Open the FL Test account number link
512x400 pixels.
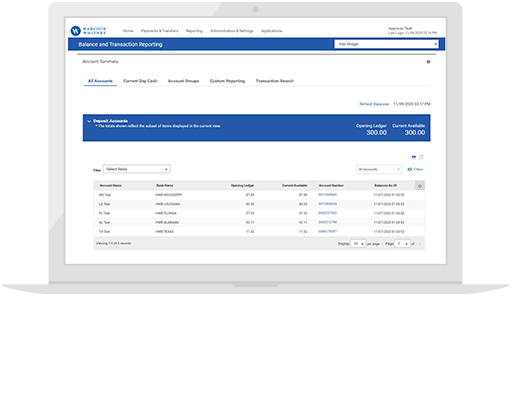(x=328, y=213)
